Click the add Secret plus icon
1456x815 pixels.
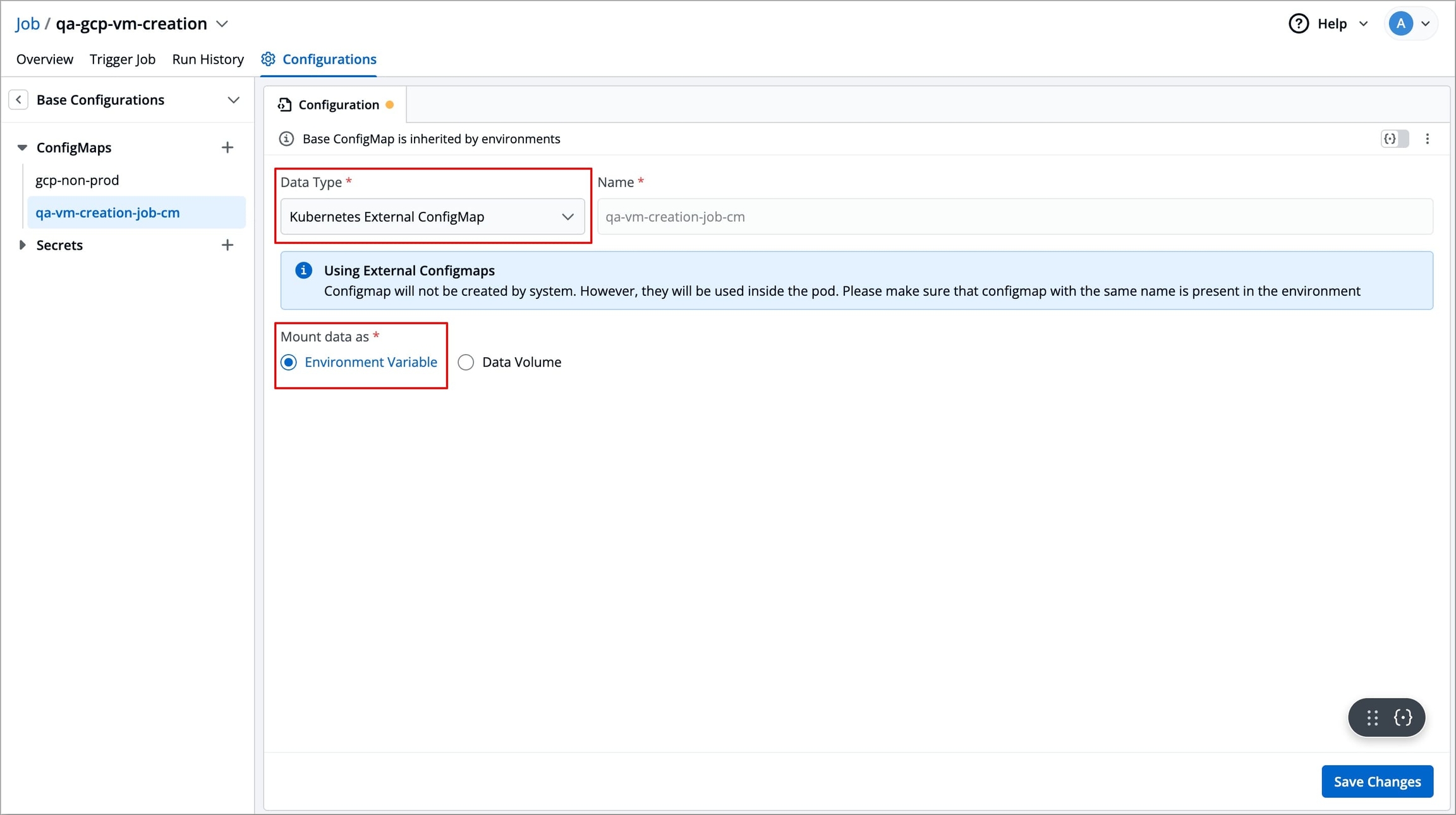pyautogui.click(x=227, y=245)
